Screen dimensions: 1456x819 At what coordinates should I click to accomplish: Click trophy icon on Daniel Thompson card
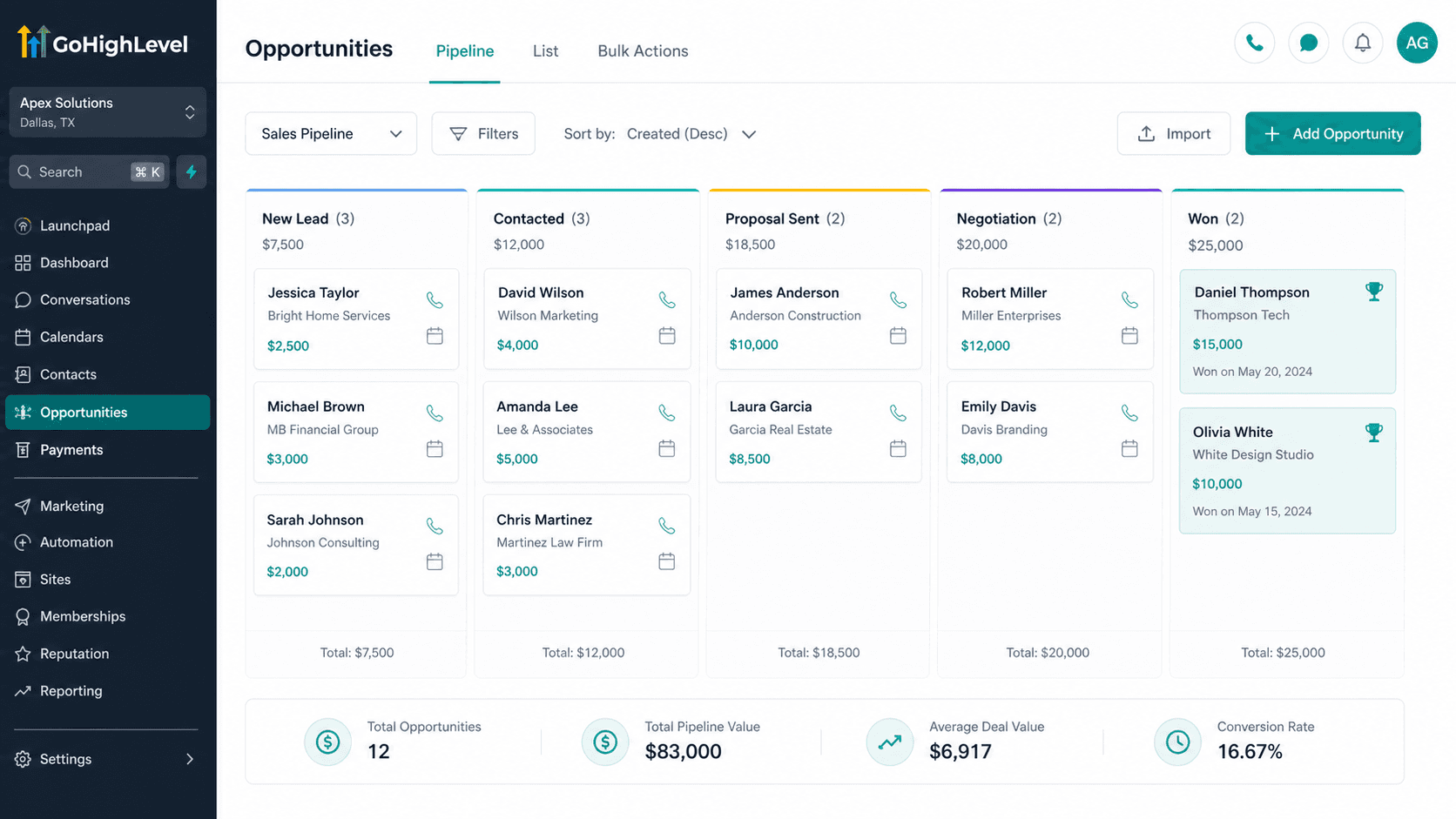pos(1373,292)
